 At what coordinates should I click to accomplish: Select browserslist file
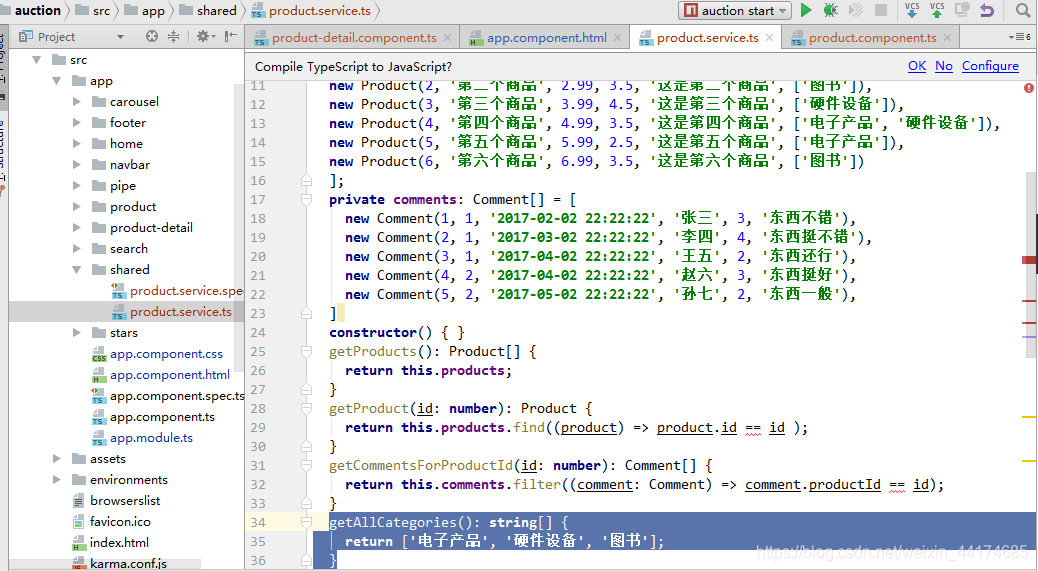click(125, 501)
